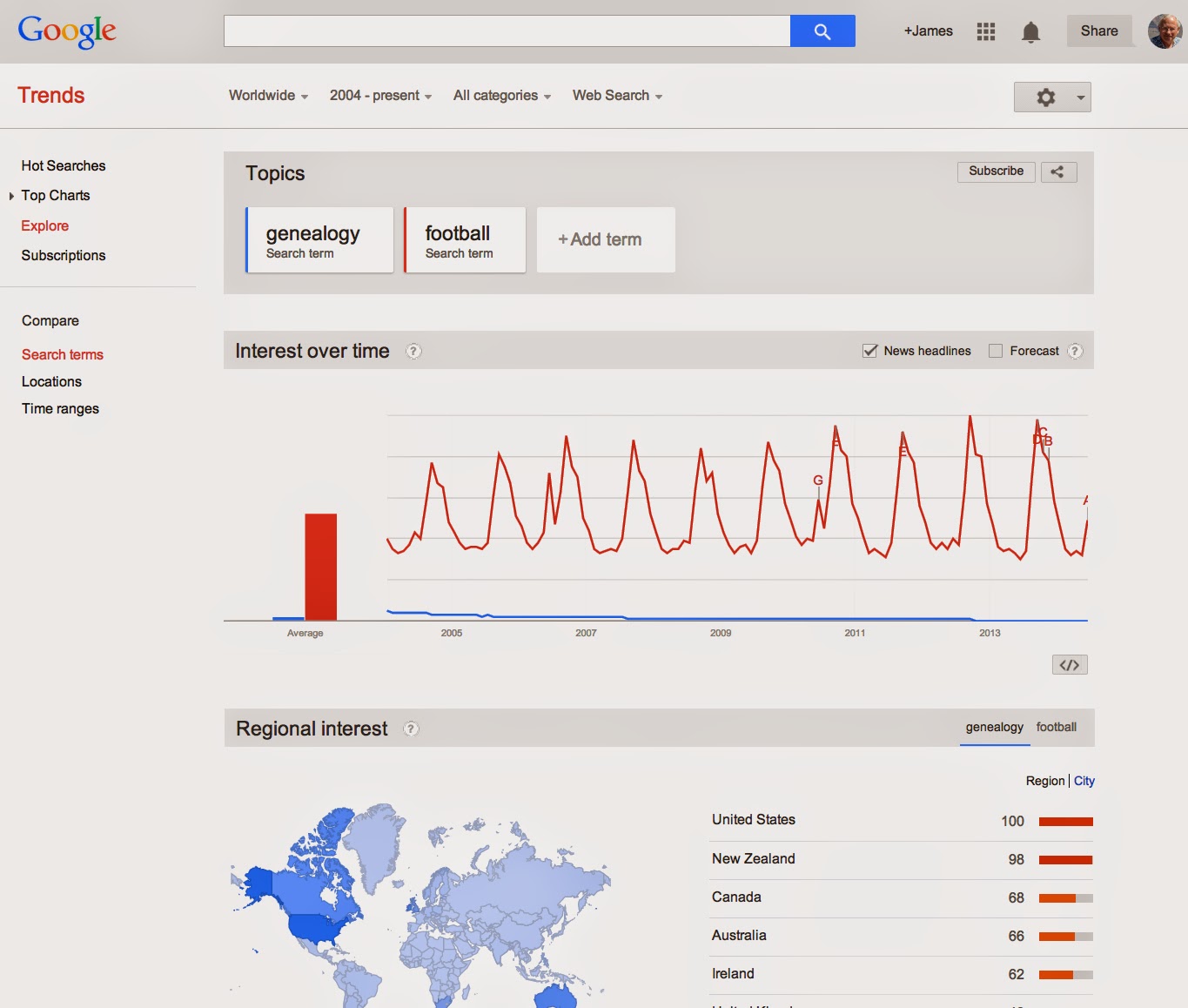Screen dimensions: 1188x1008
Task: Open help for Interest over time
Action: [413, 352]
